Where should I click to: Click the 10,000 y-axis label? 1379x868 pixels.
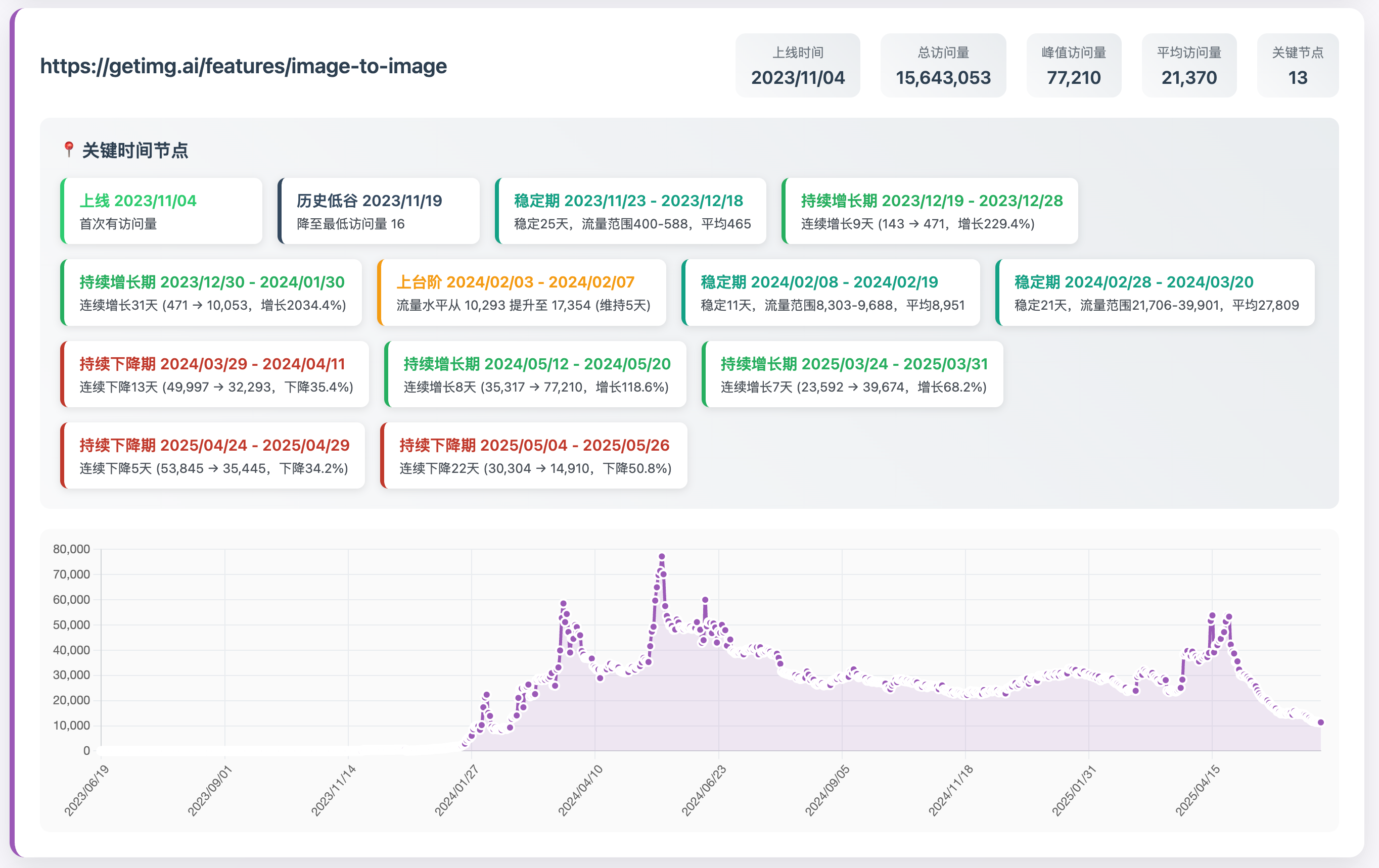pyautogui.click(x=72, y=726)
